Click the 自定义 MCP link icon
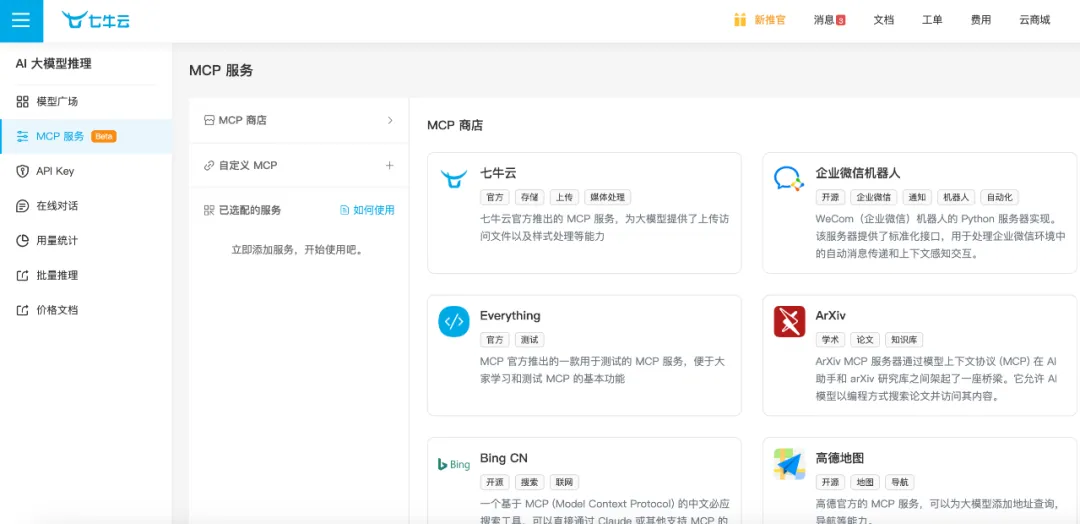The height and width of the screenshot is (524, 1080). click(209, 166)
